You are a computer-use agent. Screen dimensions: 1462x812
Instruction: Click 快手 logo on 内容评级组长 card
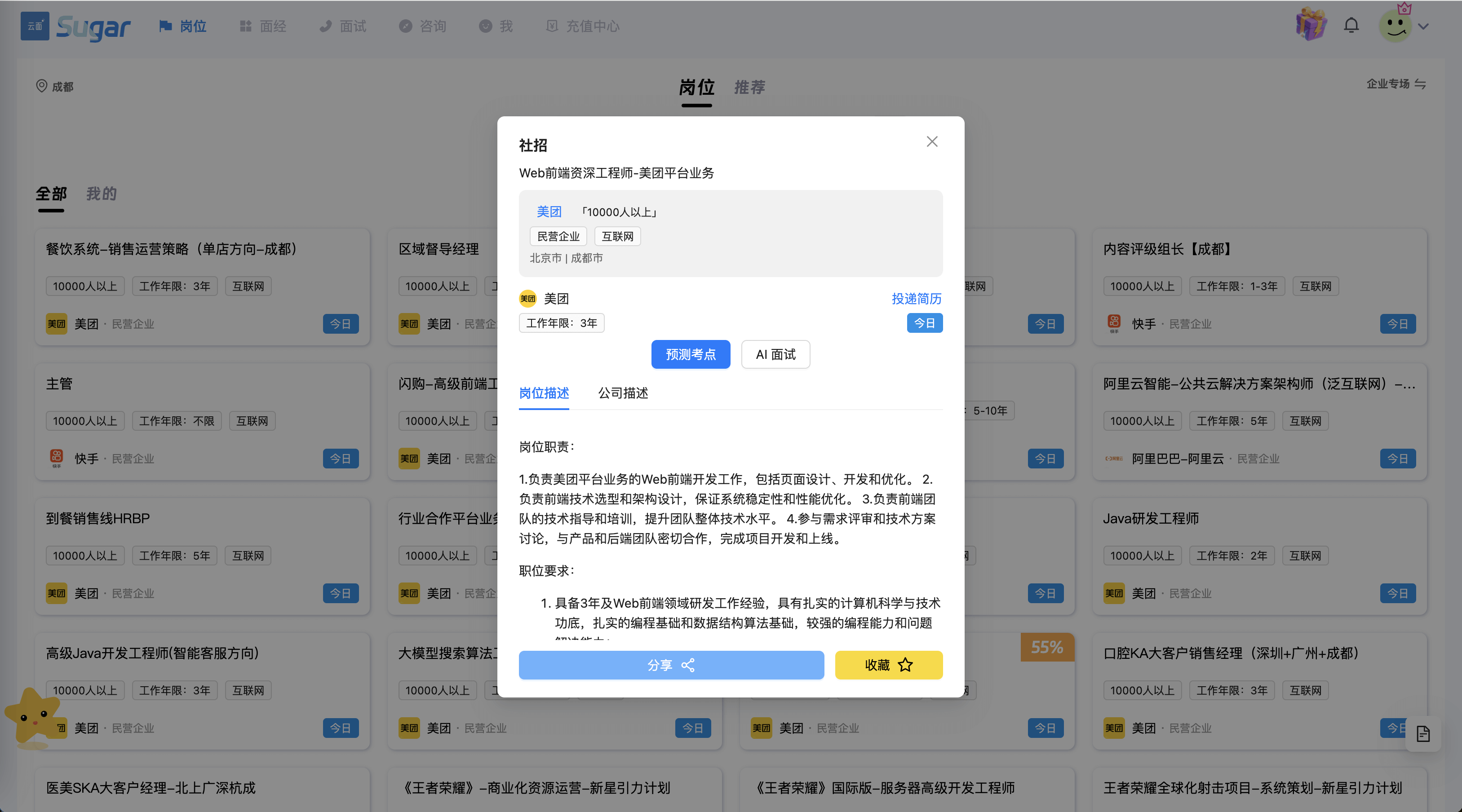tap(1114, 323)
